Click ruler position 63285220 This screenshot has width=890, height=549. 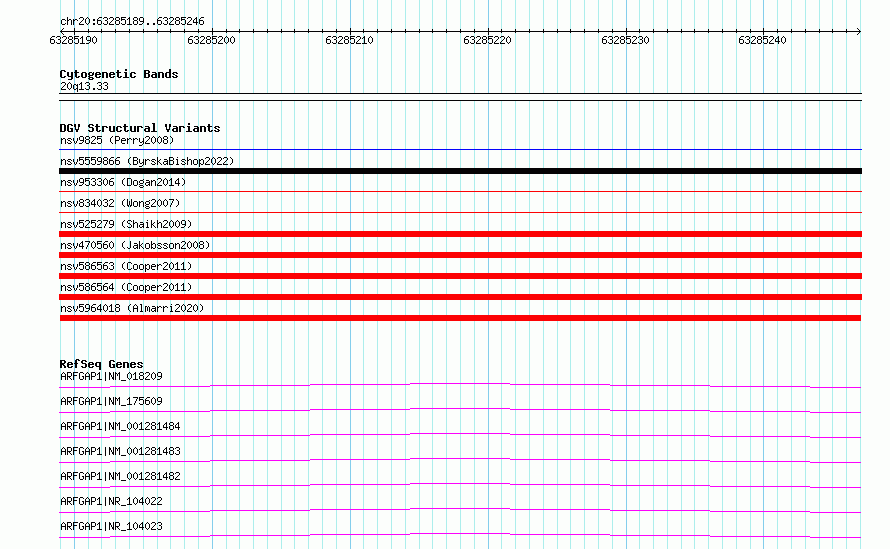click(487, 40)
